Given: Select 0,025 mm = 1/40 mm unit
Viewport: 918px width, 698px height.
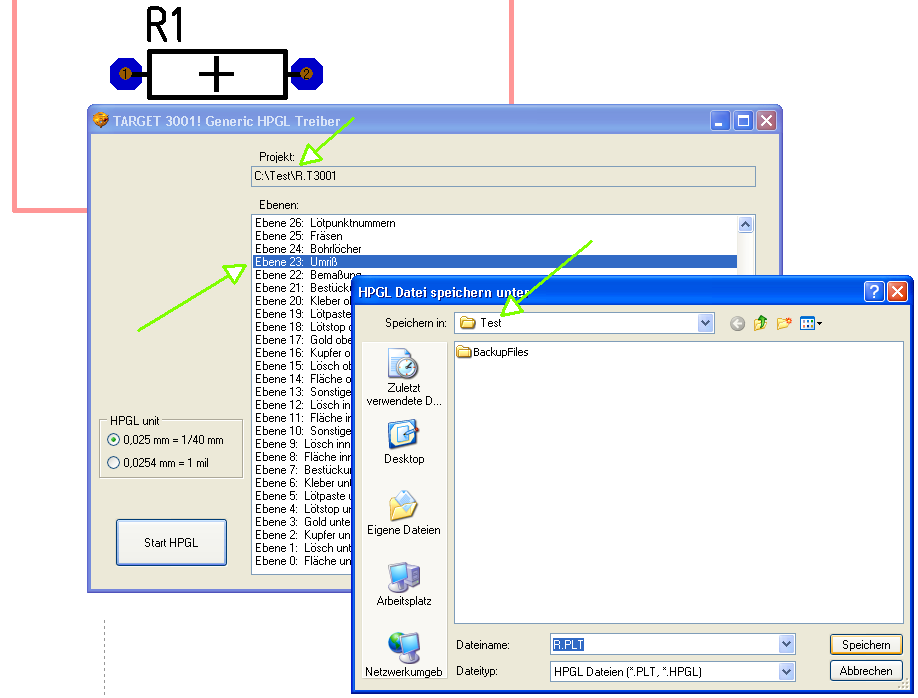Looking at the screenshot, I should (166, 440).
